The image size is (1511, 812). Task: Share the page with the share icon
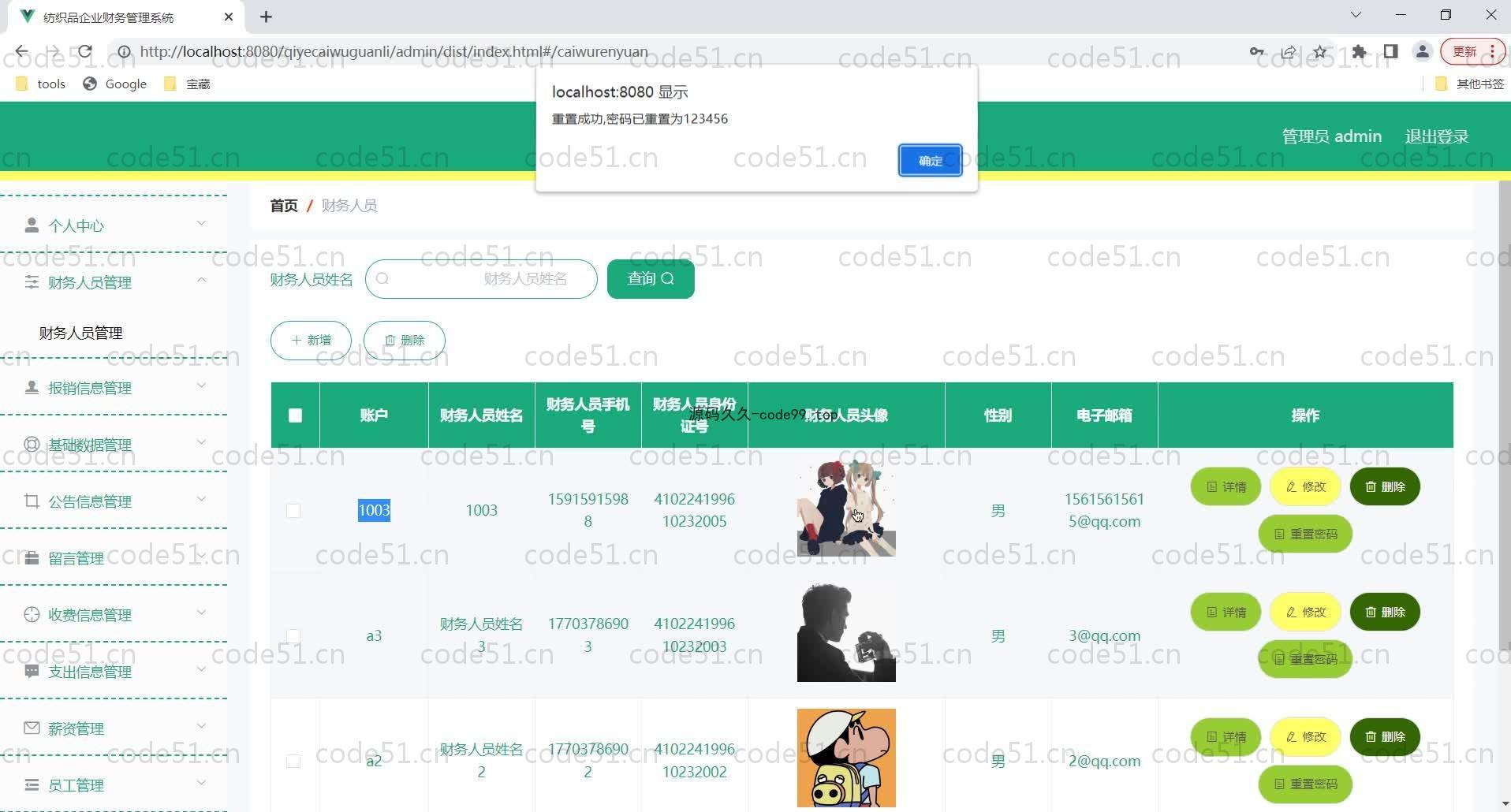[x=1289, y=52]
